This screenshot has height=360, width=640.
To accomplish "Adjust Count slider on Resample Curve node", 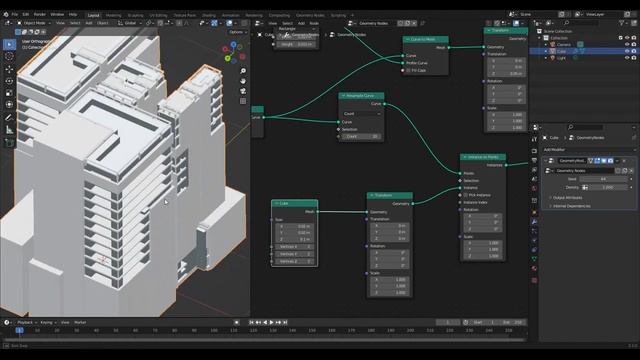I will pos(362,136).
